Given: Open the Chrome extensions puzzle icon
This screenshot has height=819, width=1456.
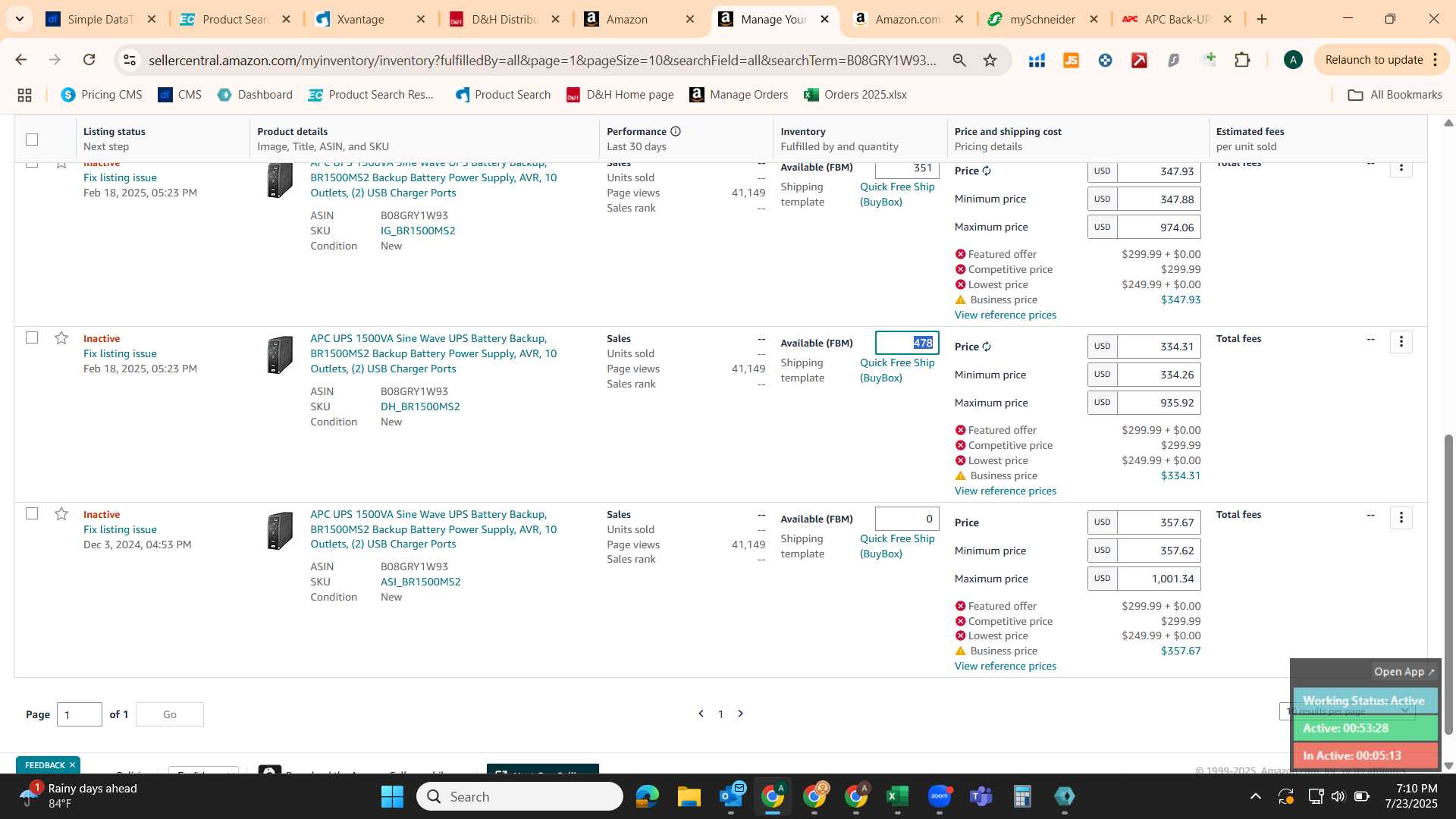Looking at the screenshot, I should (1242, 60).
